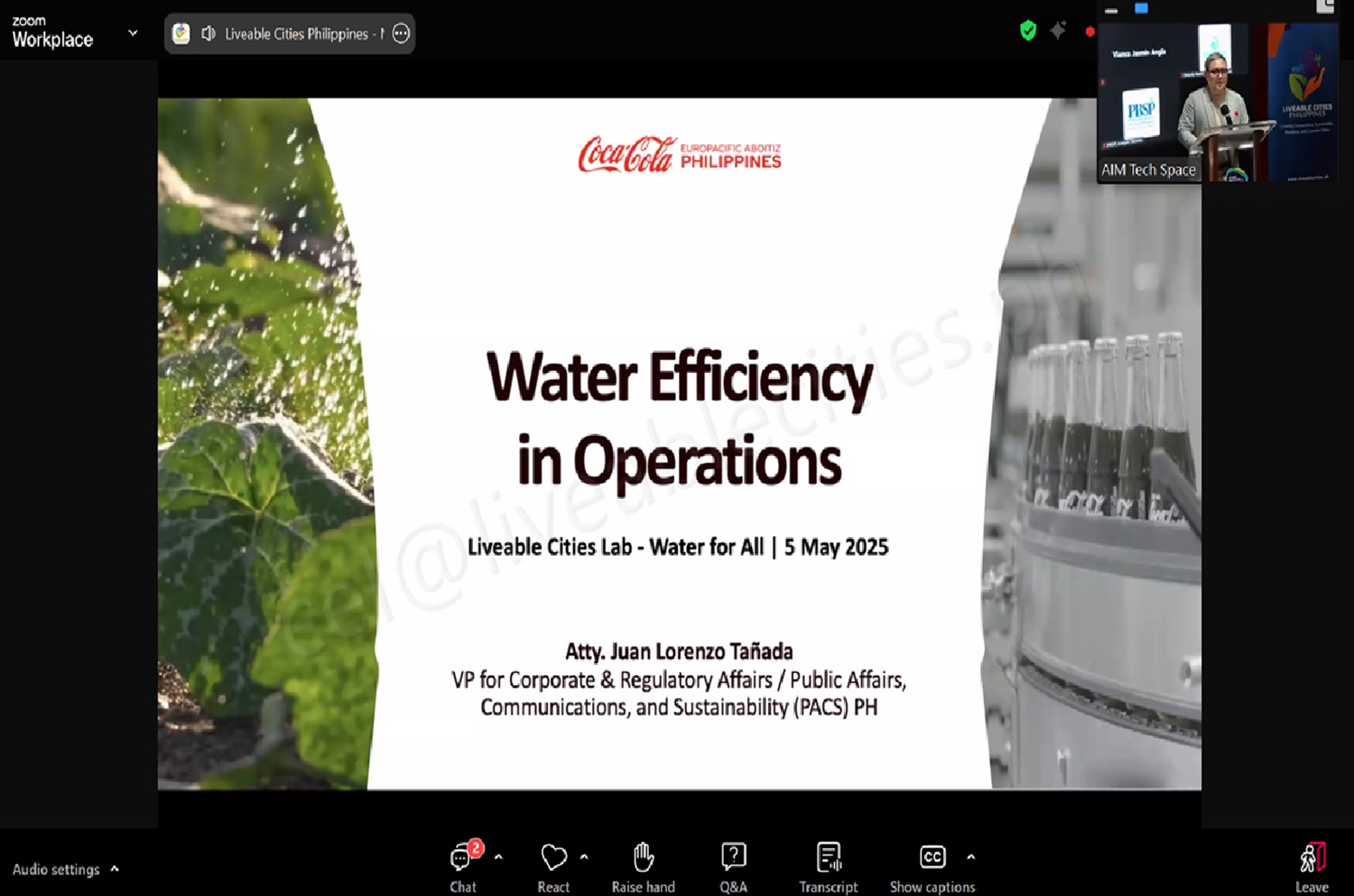The height and width of the screenshot is (896, 1354).
Task: Click 'Communications, and Sustainability (PACS) PH' line
Action: tap(679, 707)
